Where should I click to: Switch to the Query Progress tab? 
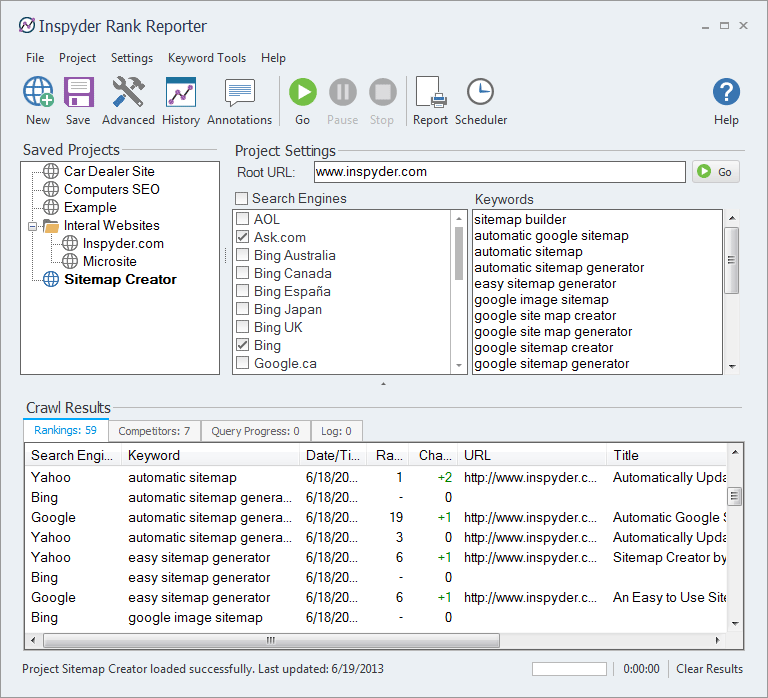point(255,431)
